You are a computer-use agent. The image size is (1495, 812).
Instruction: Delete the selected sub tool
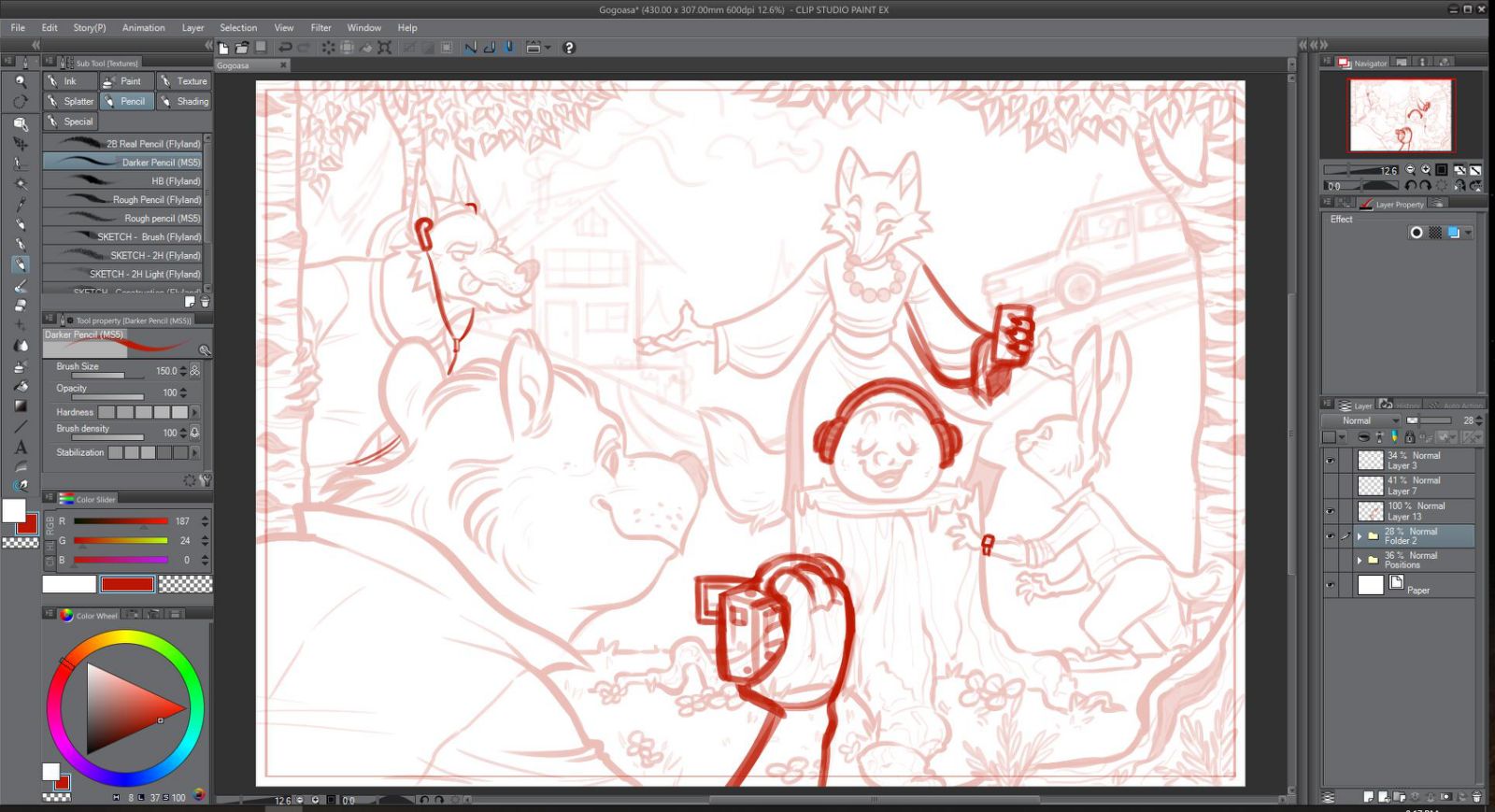pos(206,302)
